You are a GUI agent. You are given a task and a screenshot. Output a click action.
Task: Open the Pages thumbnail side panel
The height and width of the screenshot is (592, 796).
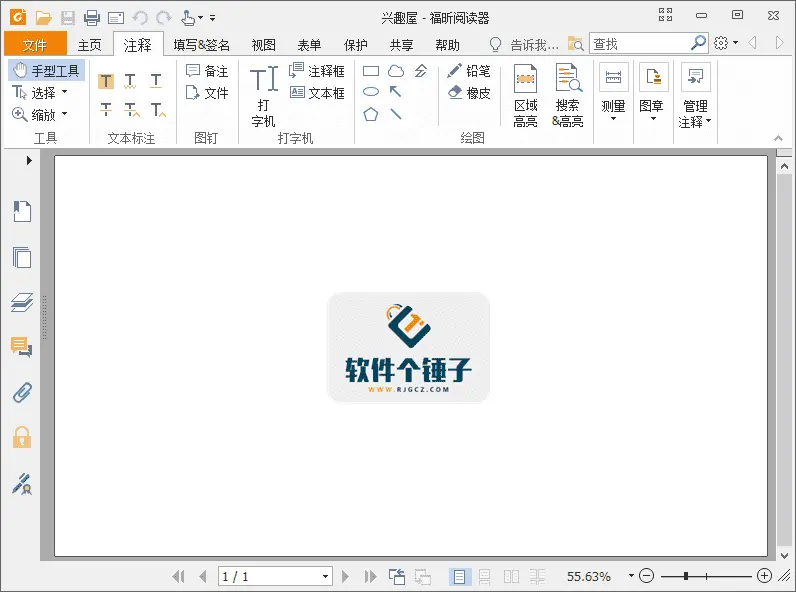[x=22, y=257]
